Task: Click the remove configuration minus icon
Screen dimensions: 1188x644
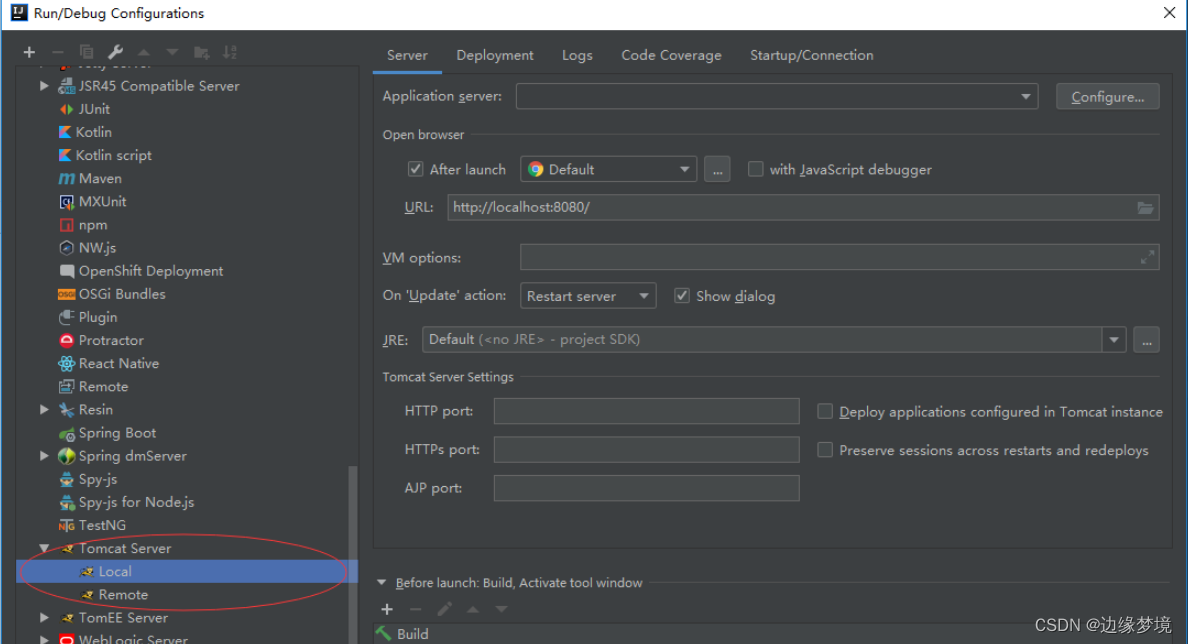Action: pyautogui.click(x=58, y=52)
